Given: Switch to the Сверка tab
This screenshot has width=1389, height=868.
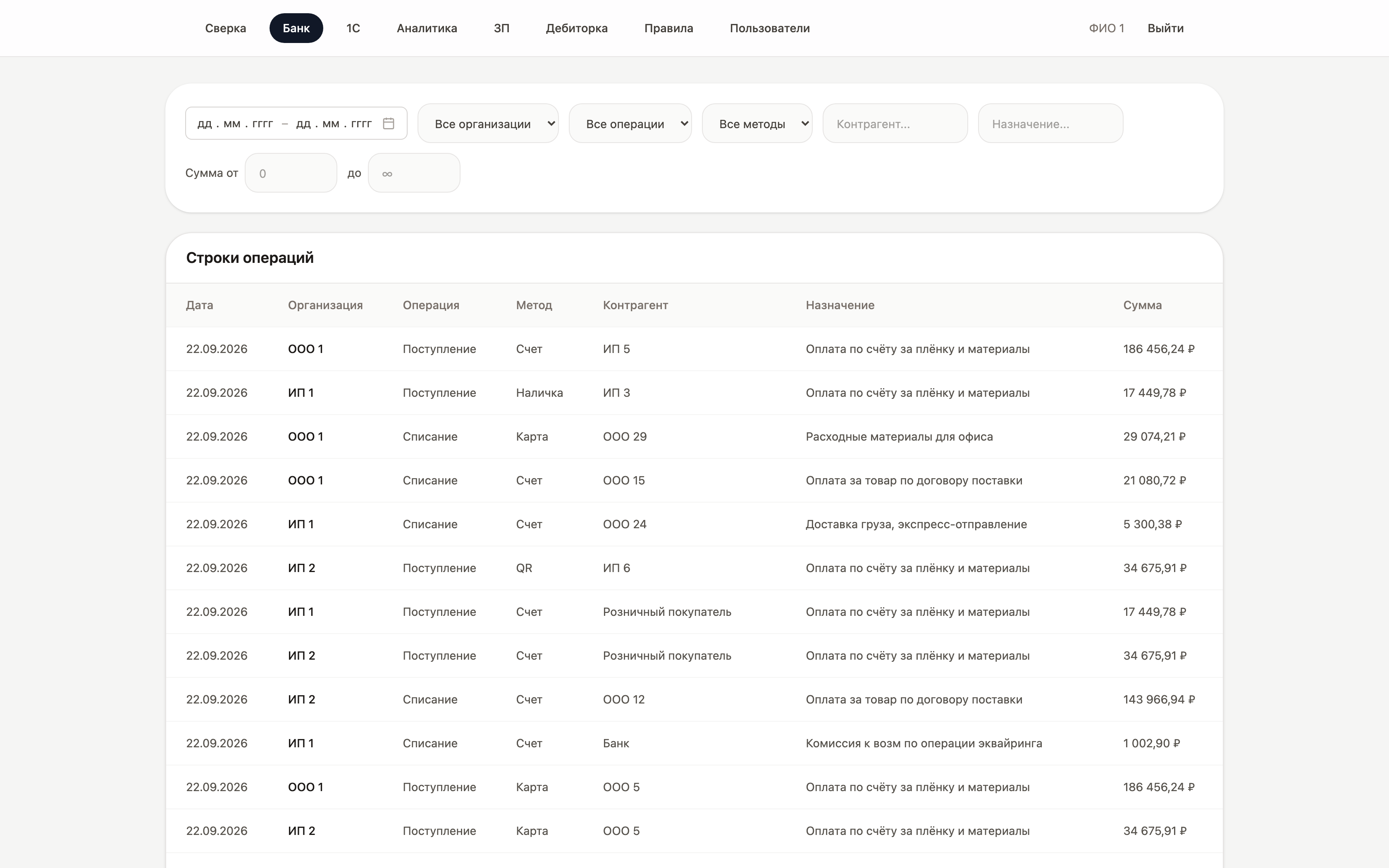Looking at the screenshot, I should click(x=226, y=28).
